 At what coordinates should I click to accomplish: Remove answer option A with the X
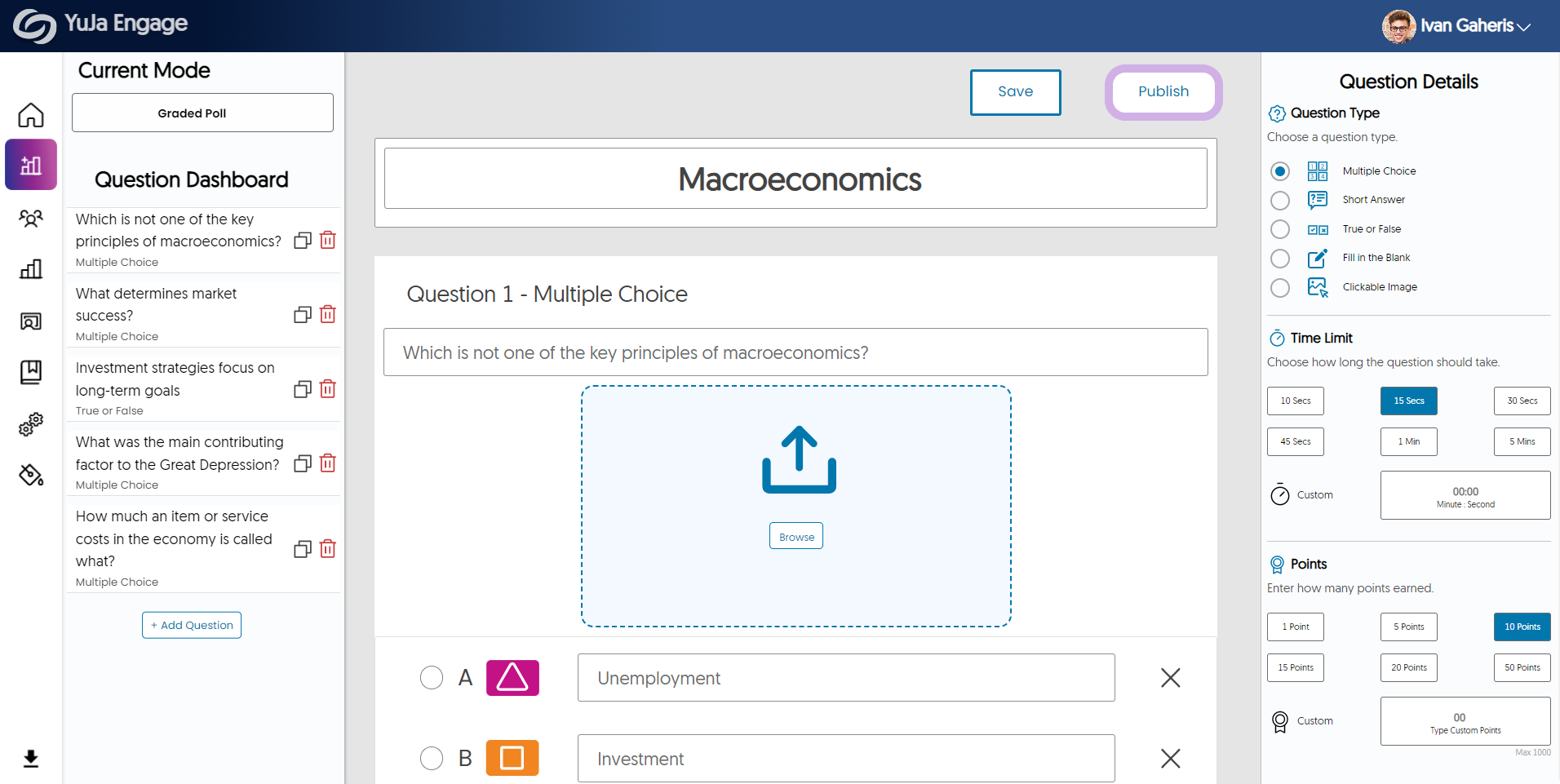tap(1171, 678)
